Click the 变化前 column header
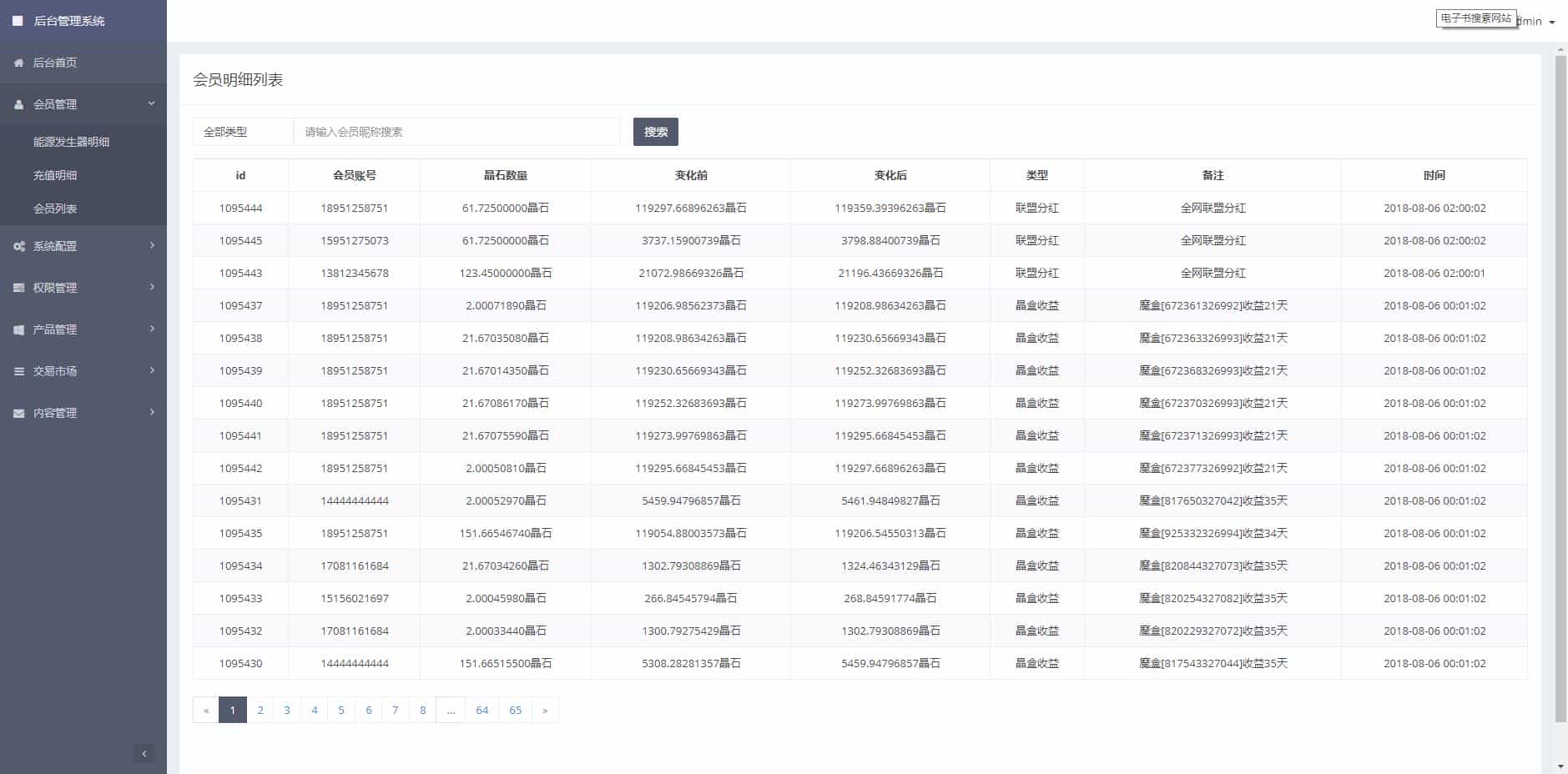The width and height of the screenshot is (1568, 774). tap(691, 175)
